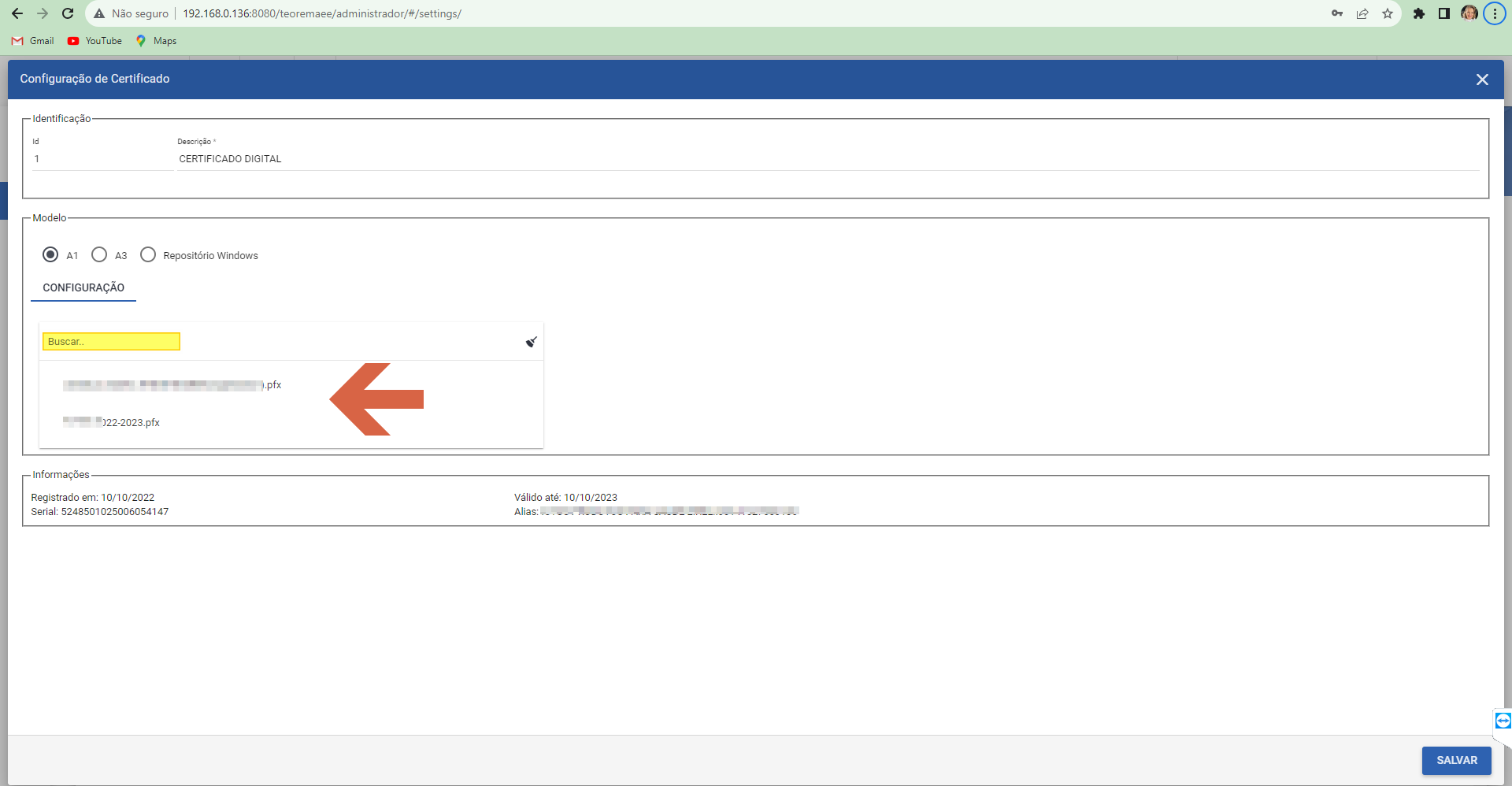This screenshot has height=786, width=1512.
Task: Toggle the browser side panel icon
Action: pyautogui.click(x=1444, y=13)
